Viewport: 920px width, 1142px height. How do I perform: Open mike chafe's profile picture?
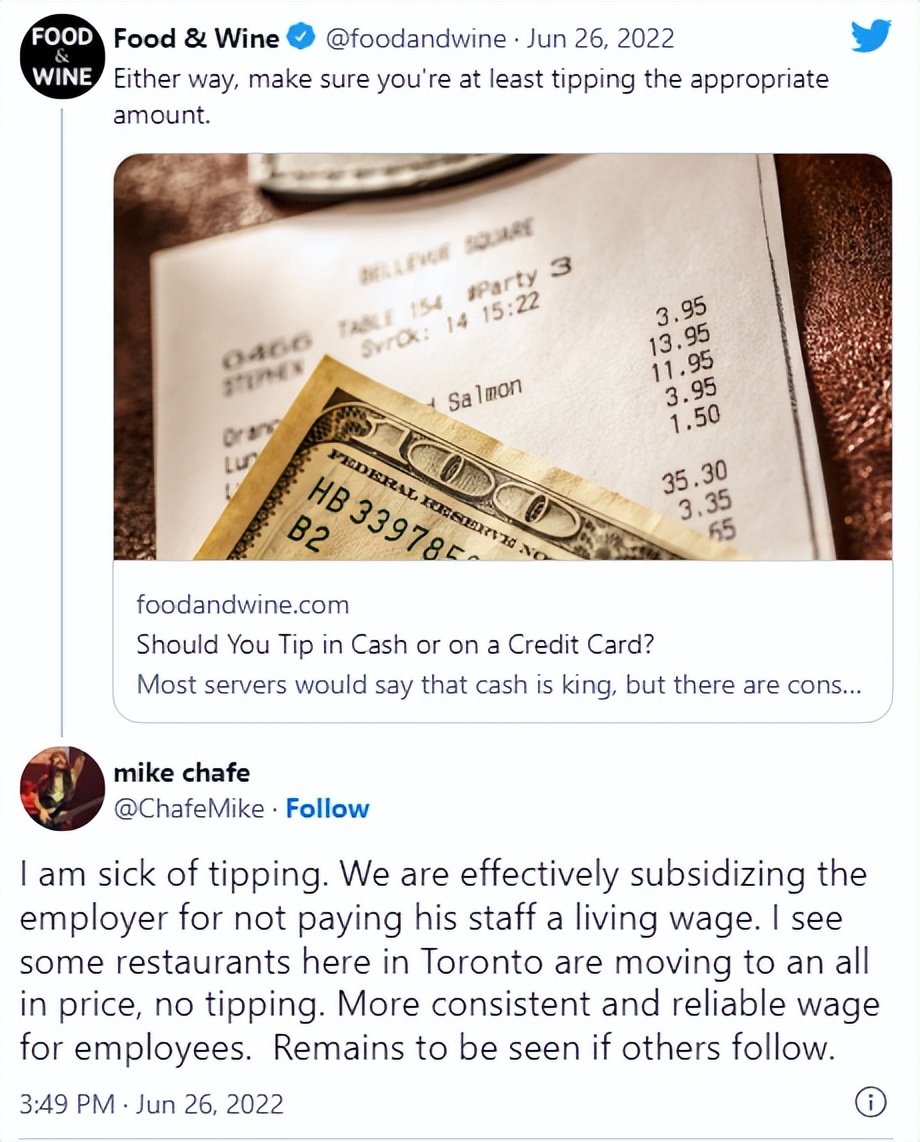tap(62, 788)
